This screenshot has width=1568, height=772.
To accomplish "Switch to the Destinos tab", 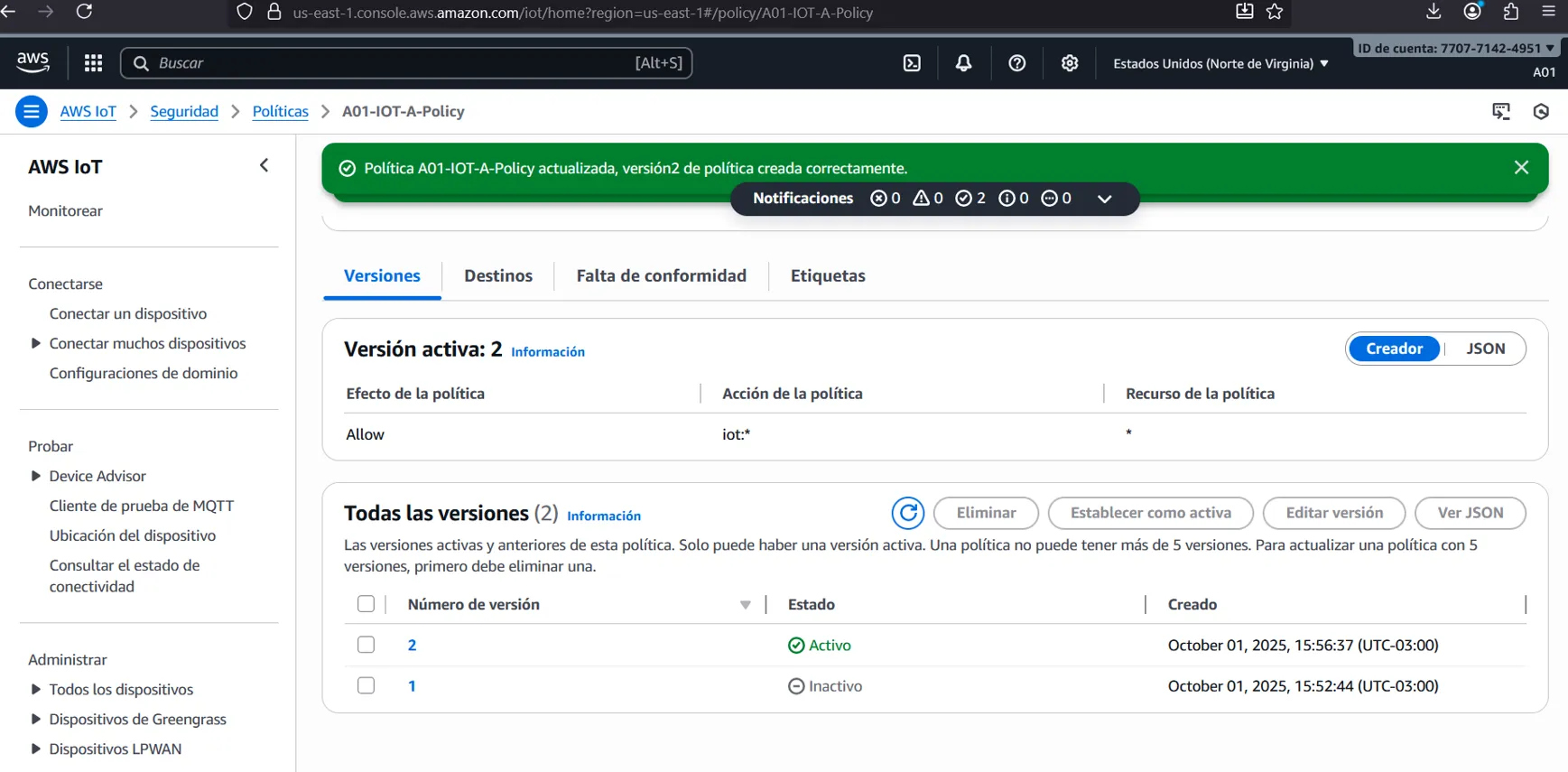I will tap(497, 276).
